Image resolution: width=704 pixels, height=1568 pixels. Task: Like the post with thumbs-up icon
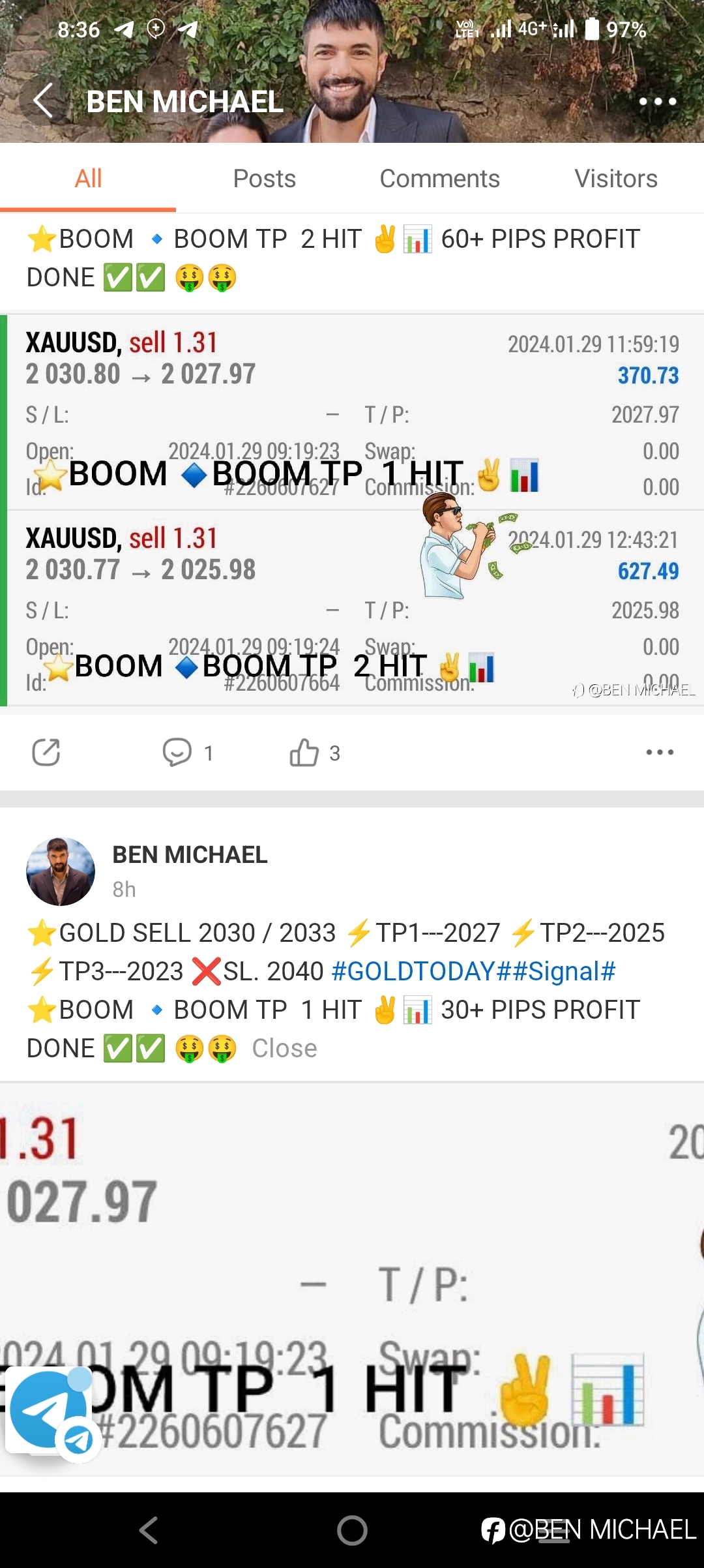point(304,753)
